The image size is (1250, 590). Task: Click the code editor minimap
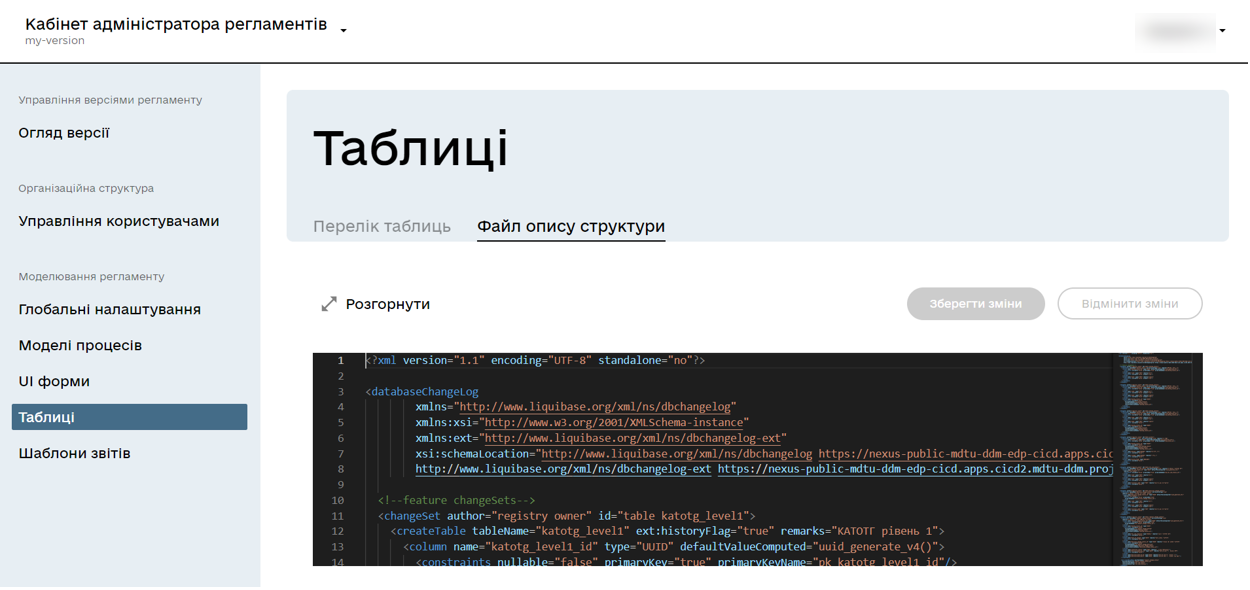[1157, 459]
